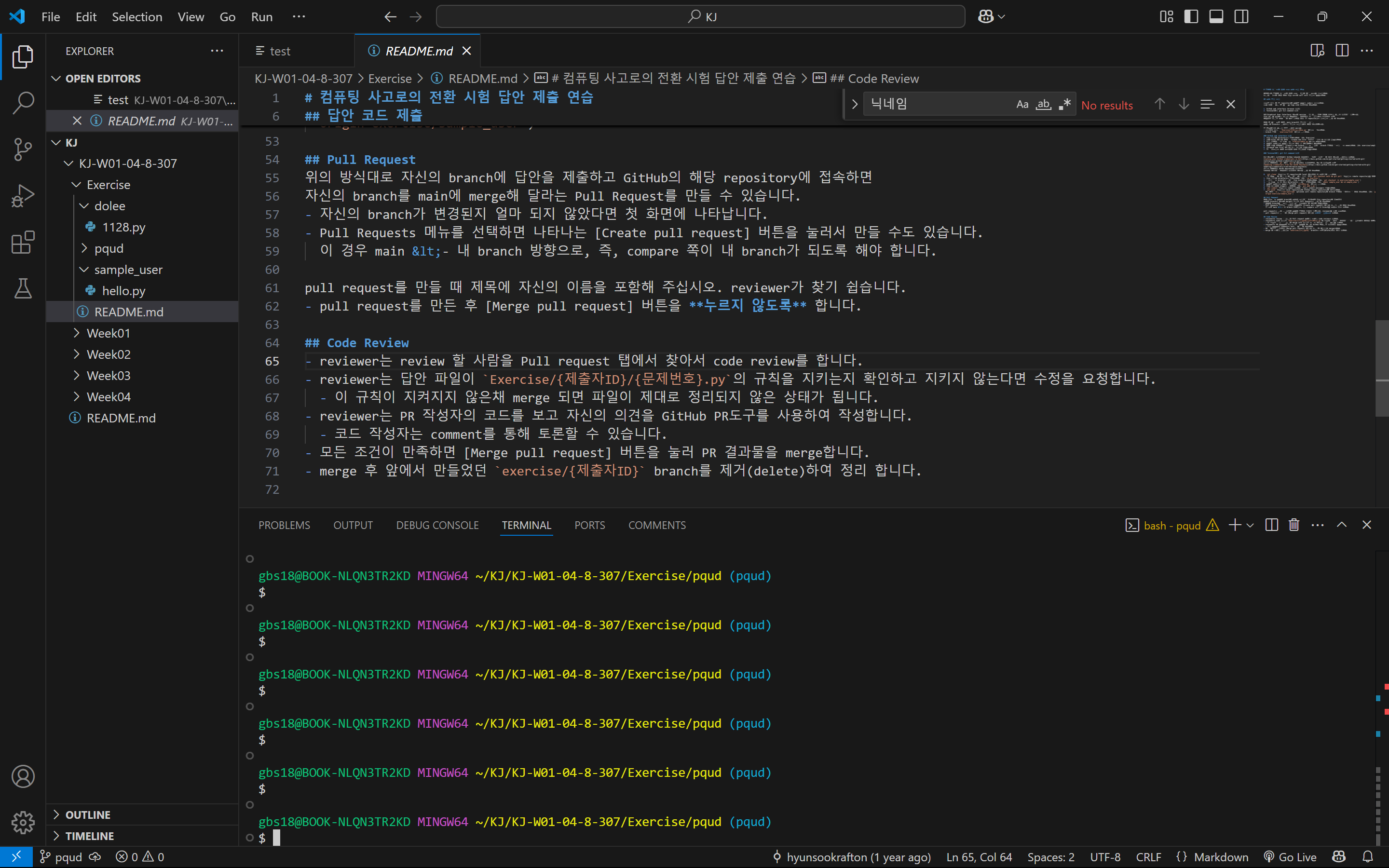Go to previous find match

pos(1159,104)
